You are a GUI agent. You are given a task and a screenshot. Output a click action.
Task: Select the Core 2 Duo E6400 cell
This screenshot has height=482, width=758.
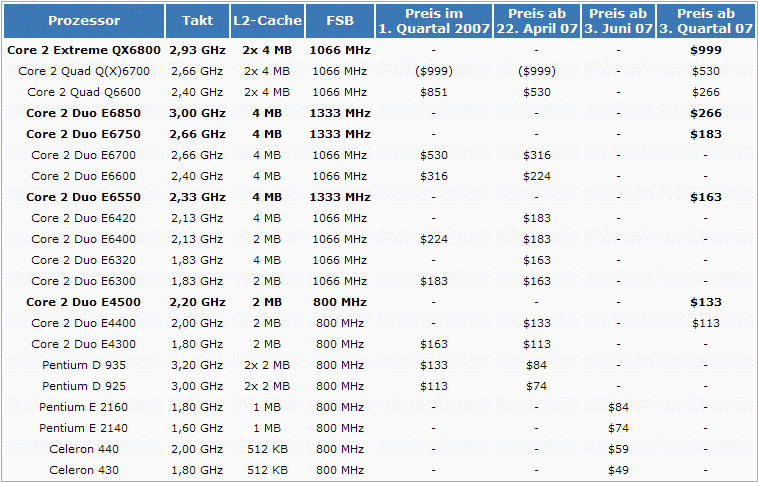pos(84,239)
